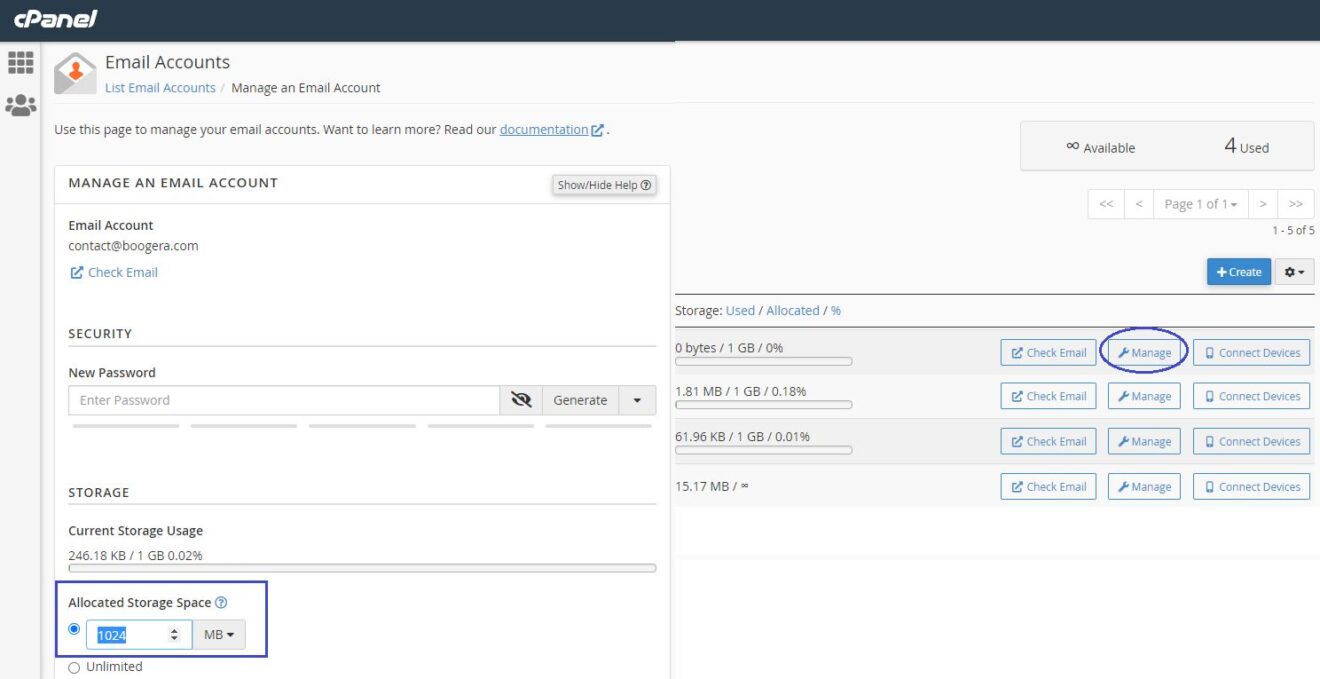This screenshot has height=679, width=1320.
Task: Open the MB storage unit dropdown
Action: 218,634
